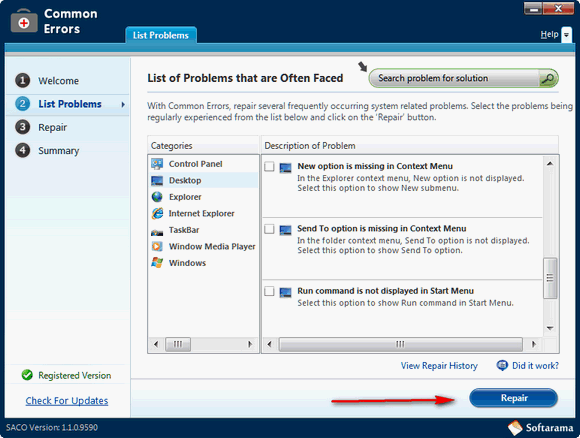Click 'SACO Version: 1.1.0.9590' status text
The image size is (580, 438).
click(x=52, y=428)
